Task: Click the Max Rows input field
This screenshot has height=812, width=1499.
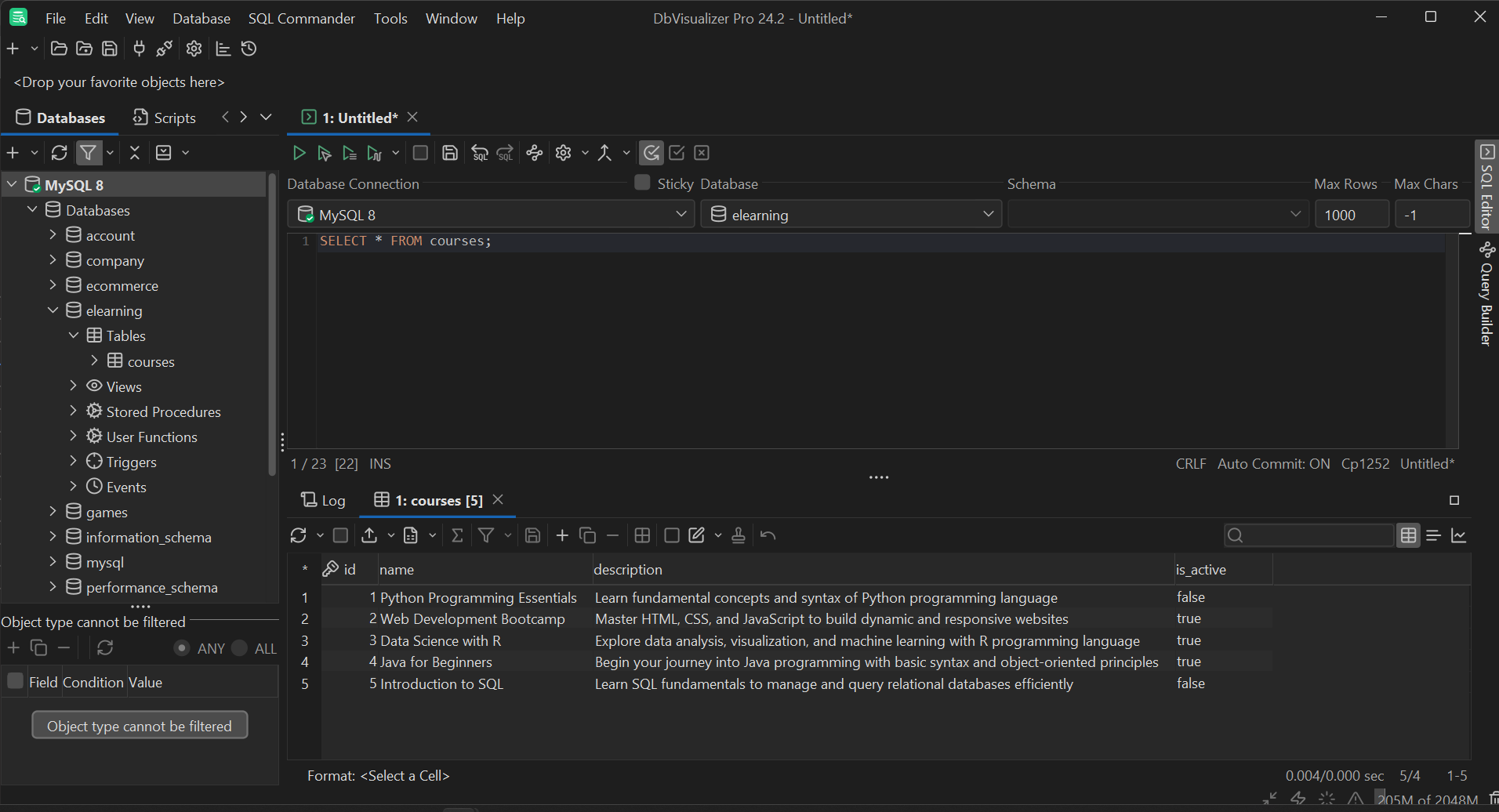Action: tap(1350, 215)
